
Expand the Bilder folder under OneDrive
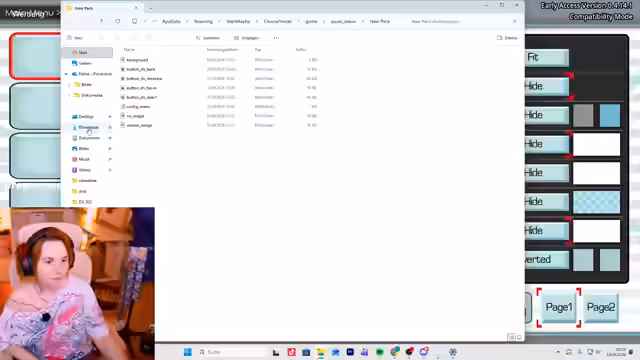[69, 84]
